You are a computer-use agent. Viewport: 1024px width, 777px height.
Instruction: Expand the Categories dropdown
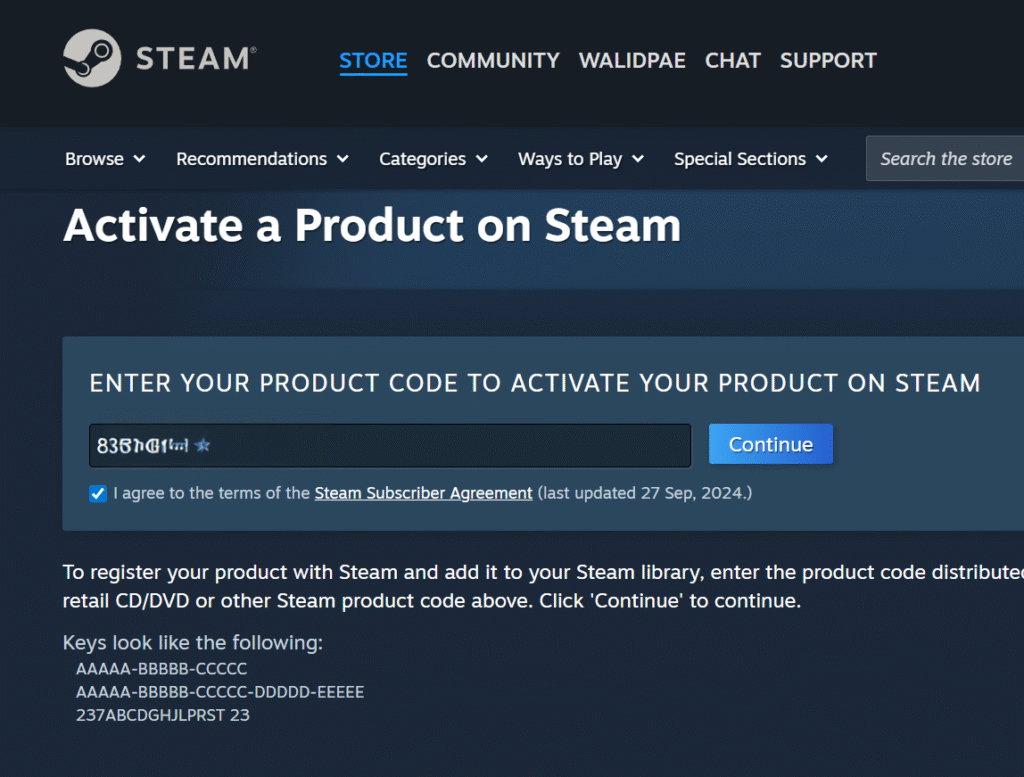[x=433, y=159]
